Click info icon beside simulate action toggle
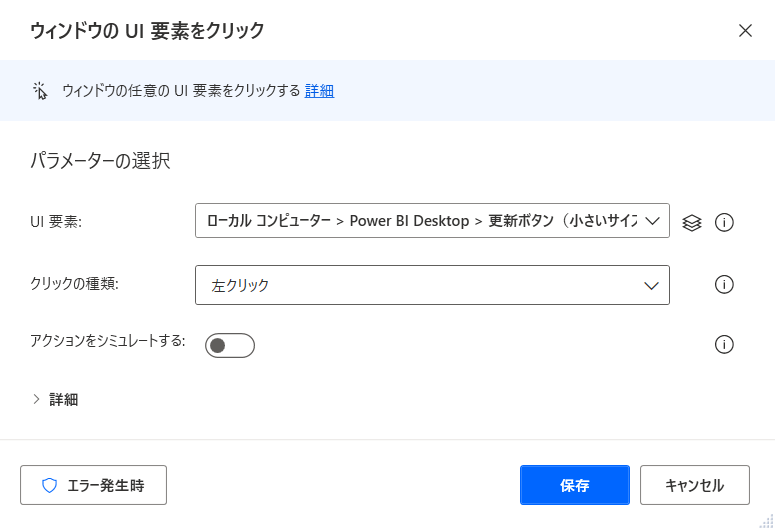The width and height of the screenshot is (775, 530). (x=725, y=345)
